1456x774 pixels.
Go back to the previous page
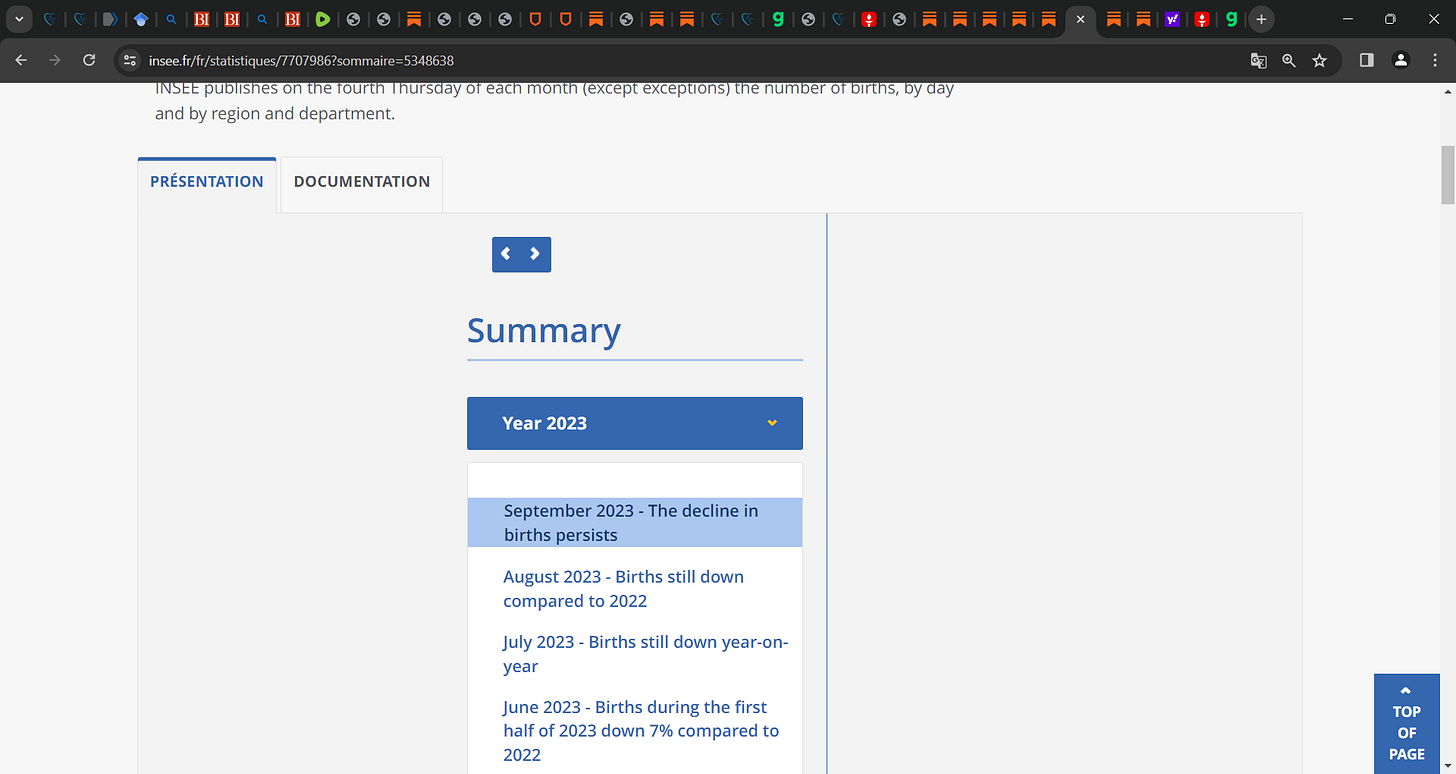(21, 60)
